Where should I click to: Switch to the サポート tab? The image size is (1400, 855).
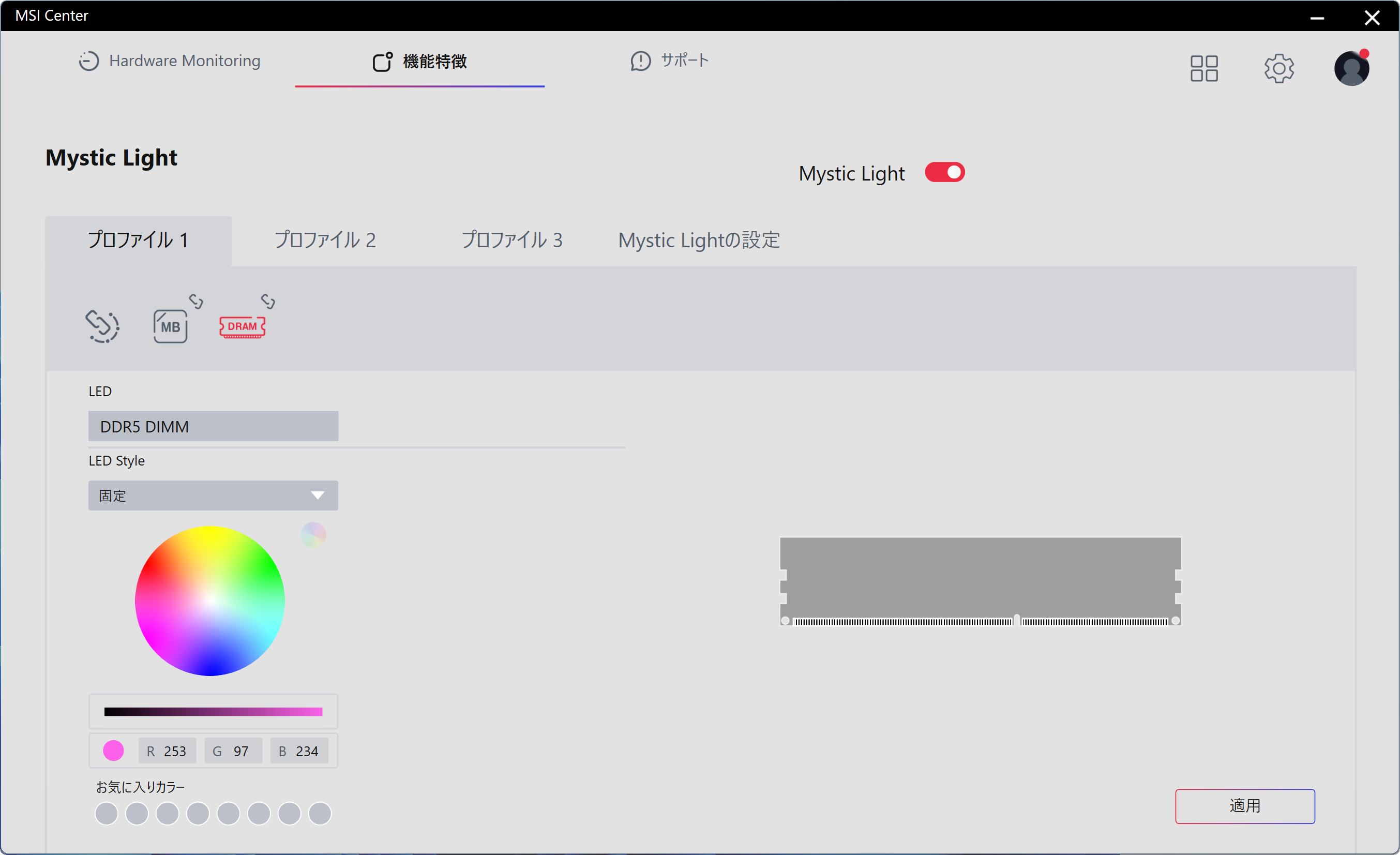pos(669,61)
